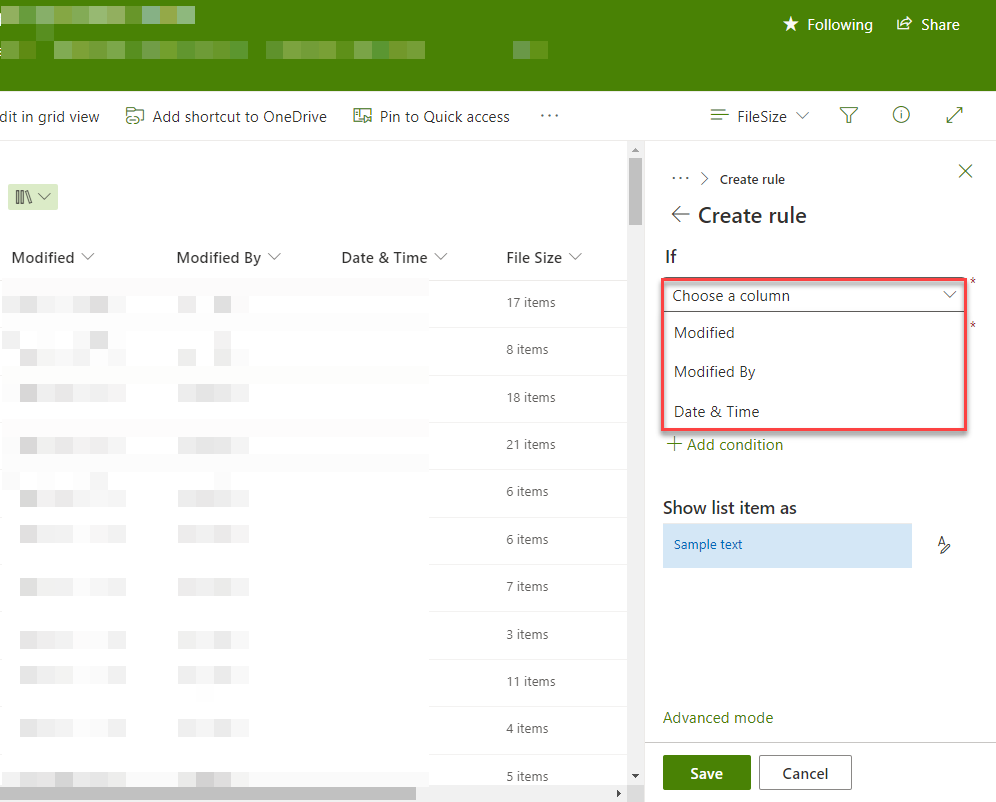996x802 pixels.
Task: Click the '8 items' file size cell
Action: (x=527, y=349)
